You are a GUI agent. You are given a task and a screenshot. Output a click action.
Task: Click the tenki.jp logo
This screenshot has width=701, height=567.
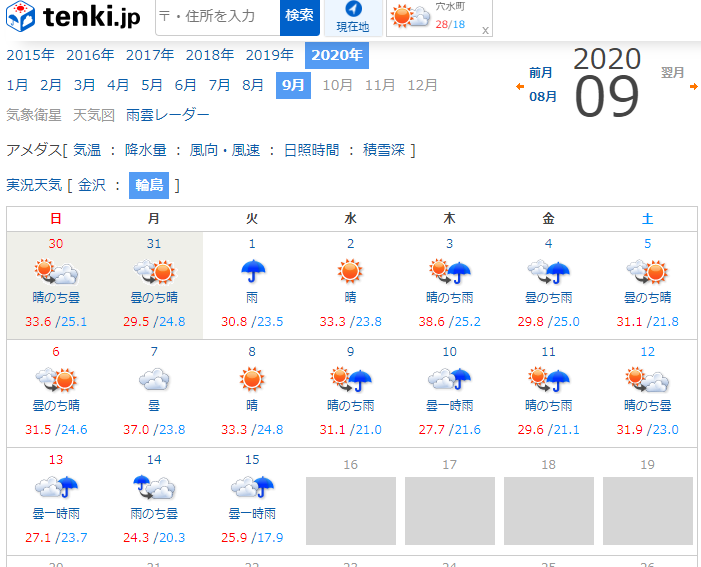point(76,17)
